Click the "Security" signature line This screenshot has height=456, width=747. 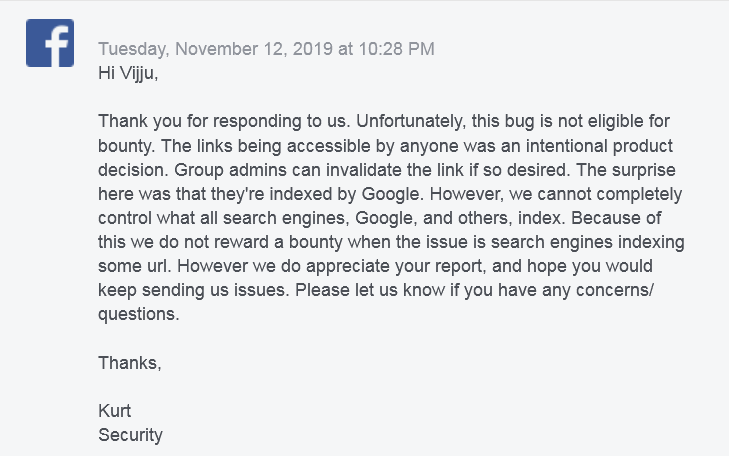(x=130, y=435)
